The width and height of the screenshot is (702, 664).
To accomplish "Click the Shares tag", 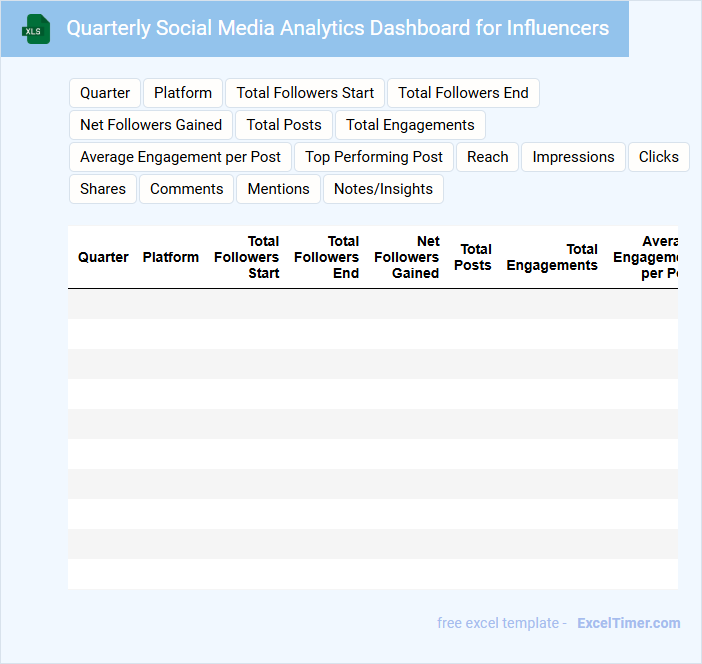I will (x=103, y=189).
